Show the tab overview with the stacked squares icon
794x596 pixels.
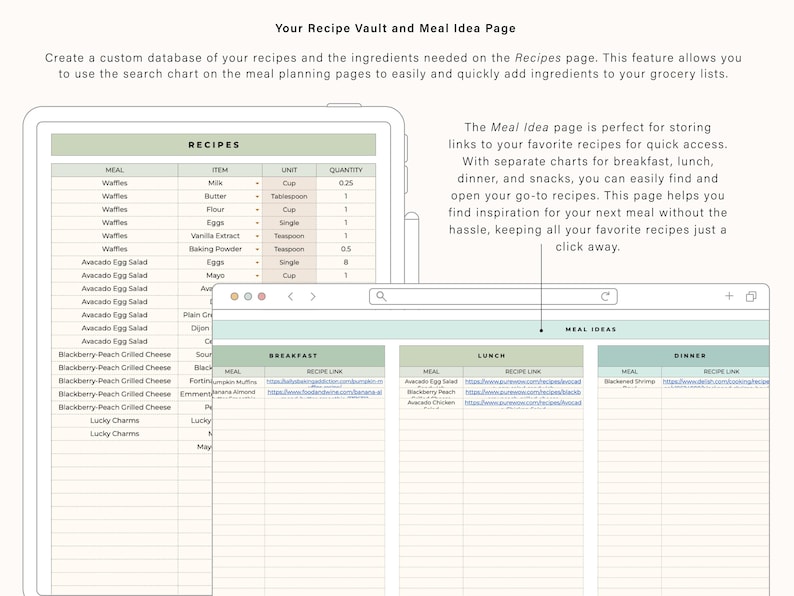(x=751, y=297)
